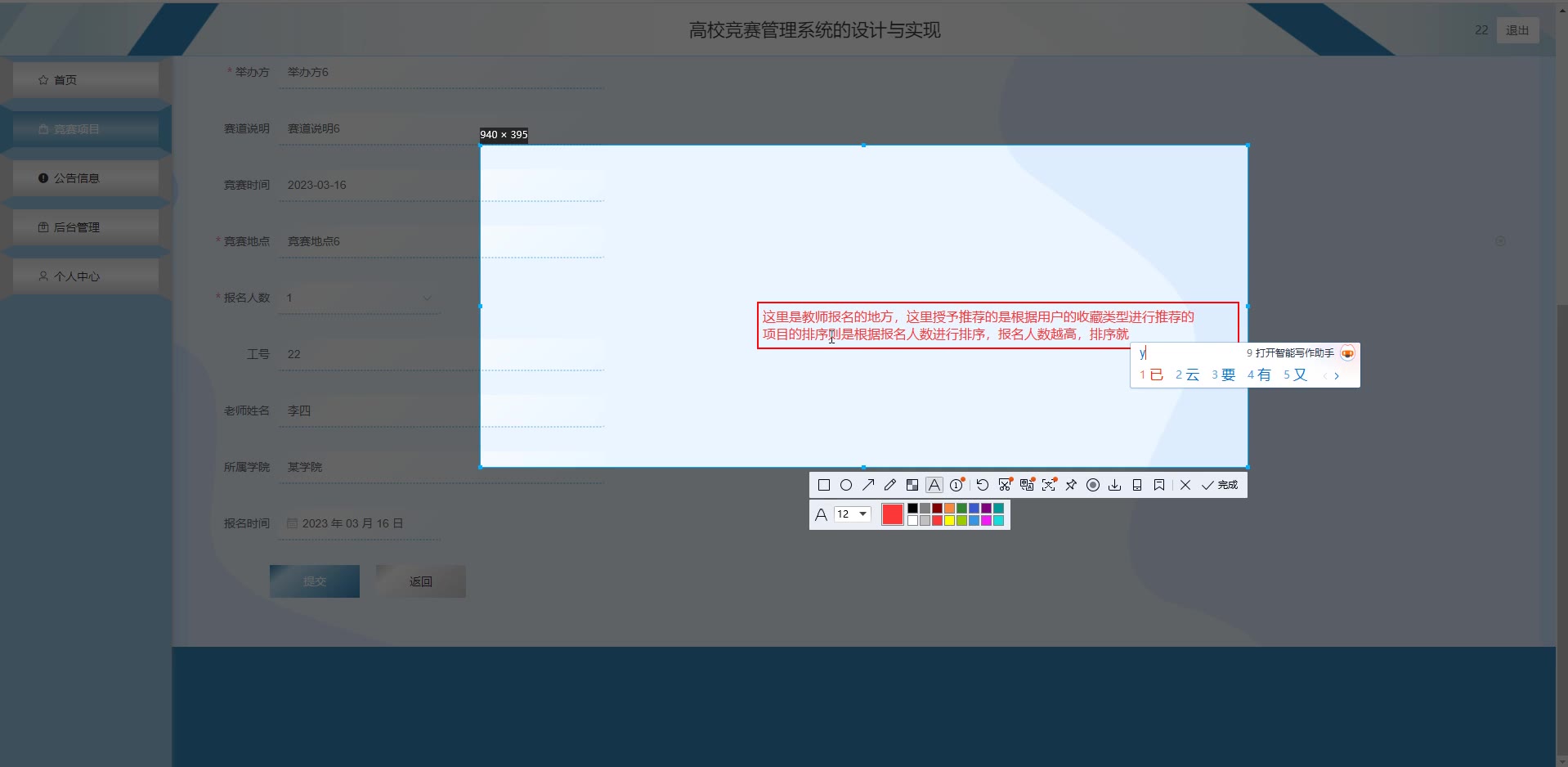1568x767 pixels.
Task: Select the rectangle drawing tool
Action: 824,485
